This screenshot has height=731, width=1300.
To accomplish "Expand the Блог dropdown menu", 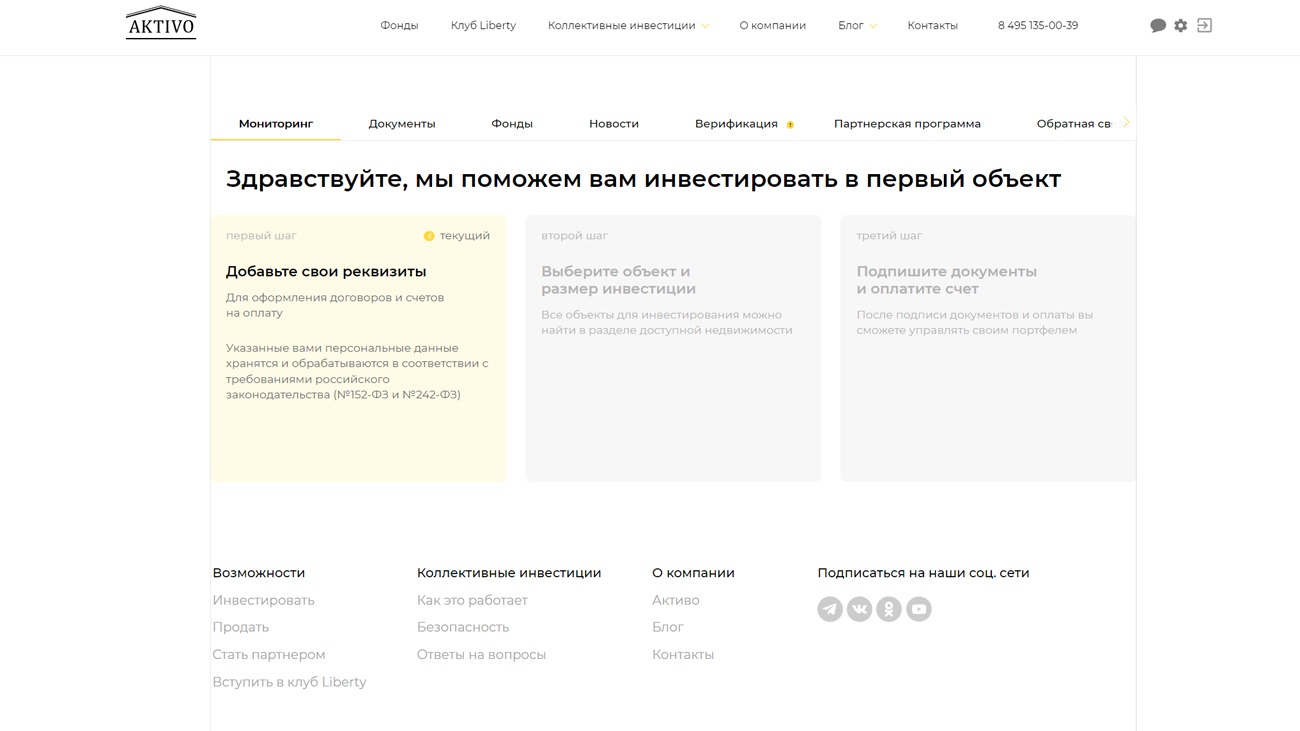I will point(857,26).
